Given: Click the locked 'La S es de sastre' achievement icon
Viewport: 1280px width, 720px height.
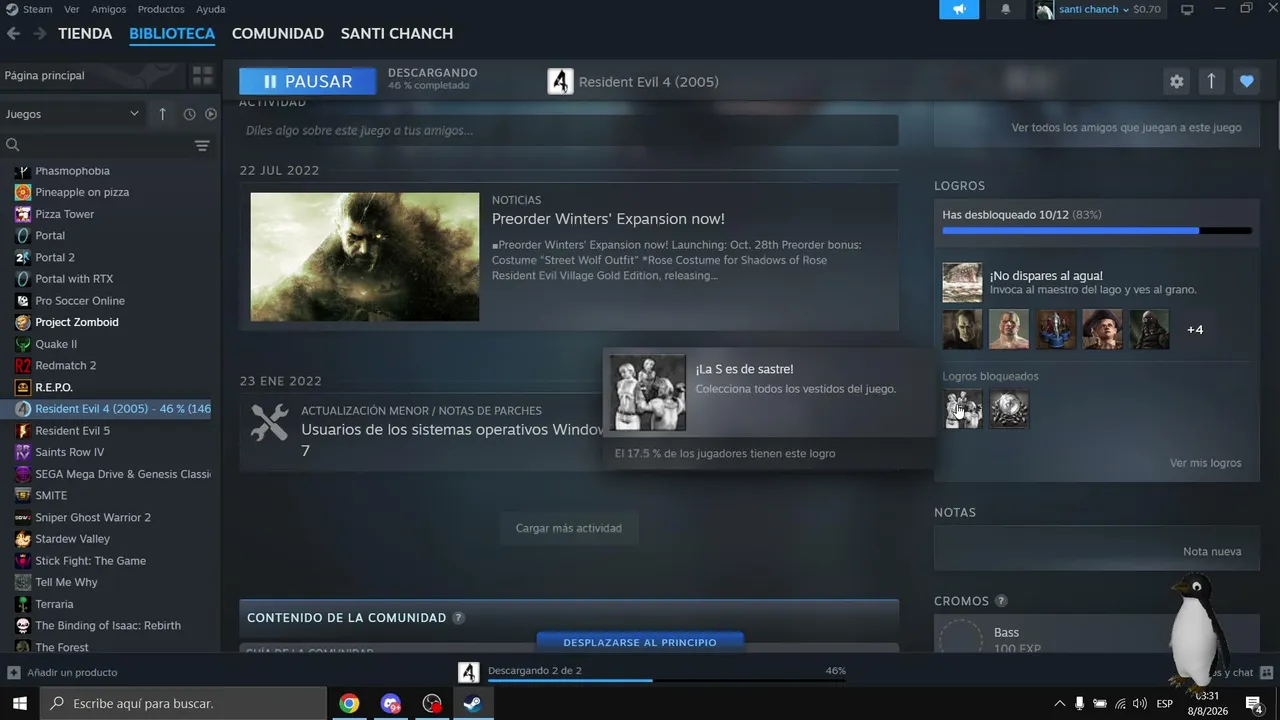Looking at the screenshot, I should coord(963,409).
